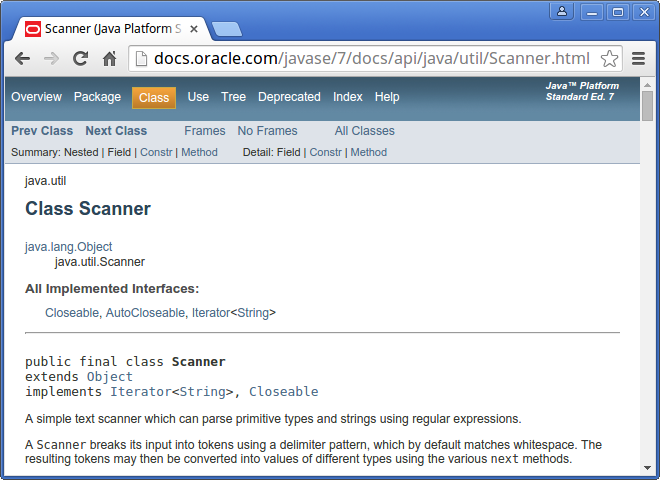Open the Help navigation item
The width and height of the screenshot is (660, 480).
pyautogui.click(x=387, y=97)
